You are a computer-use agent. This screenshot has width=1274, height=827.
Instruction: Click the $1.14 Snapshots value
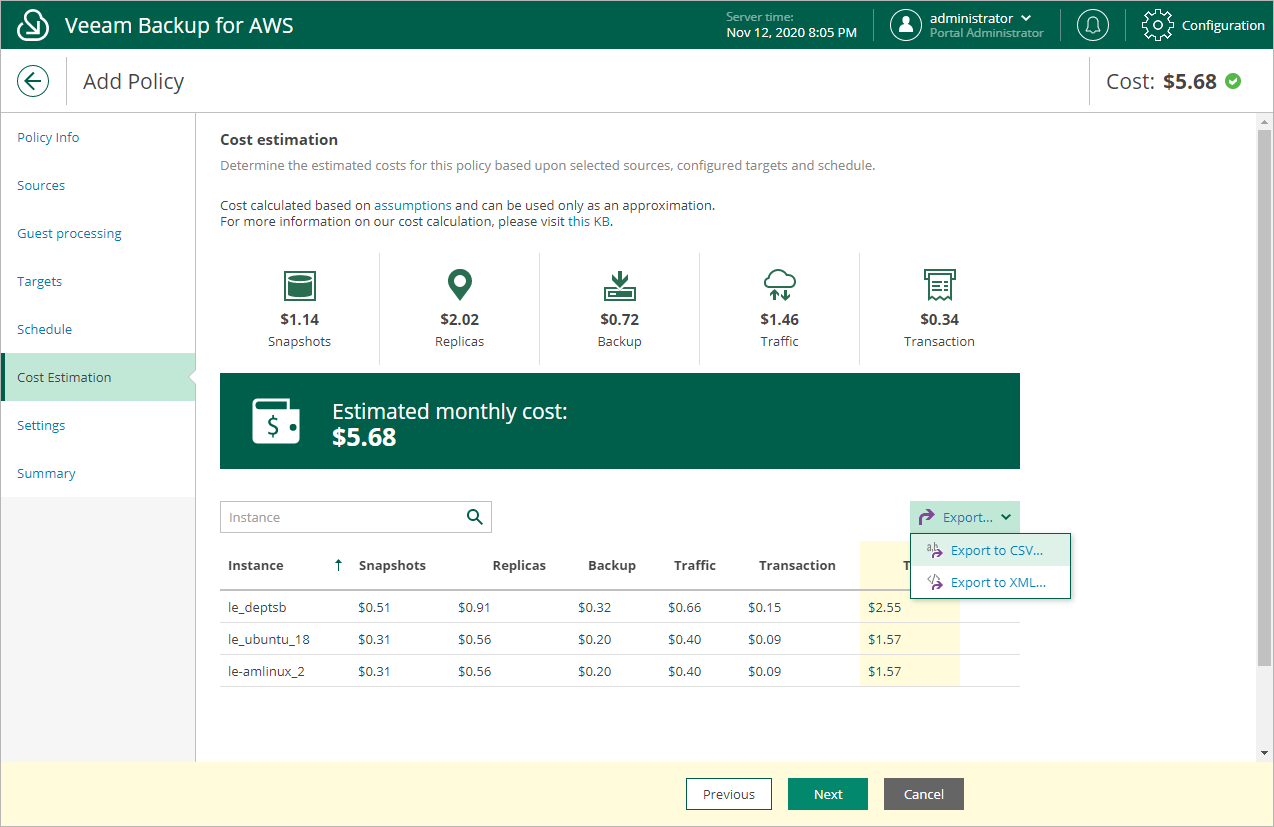point(299,320)
